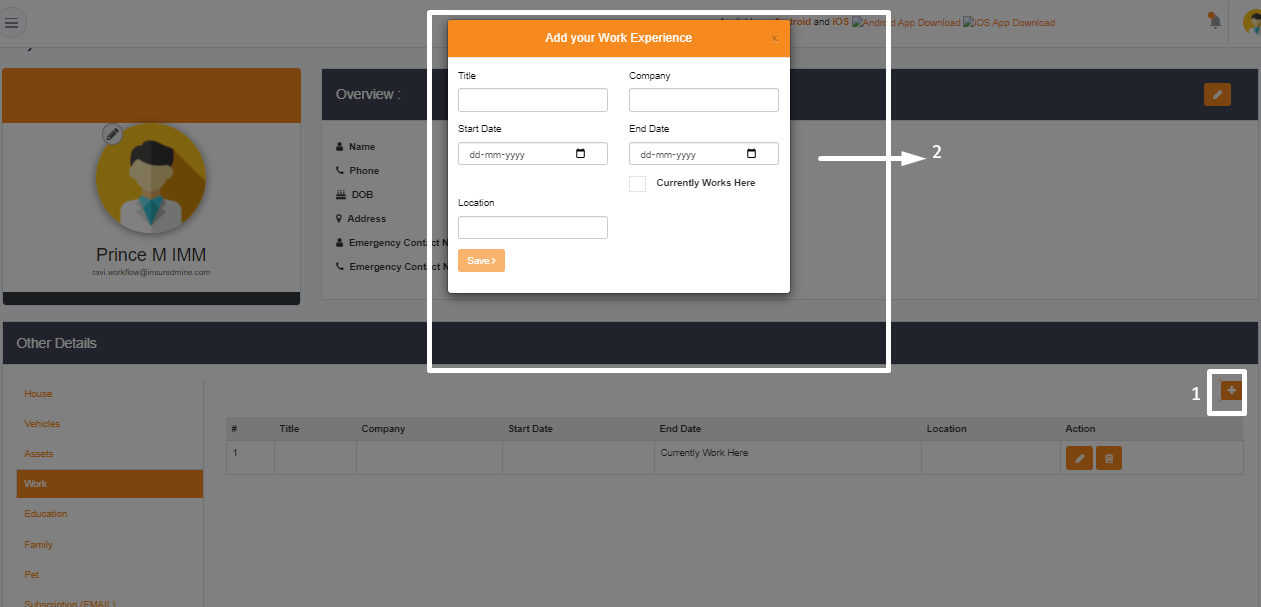Click the Overview edit pencil button
Screen dimensions: 1261x607
coord(1217,94)
